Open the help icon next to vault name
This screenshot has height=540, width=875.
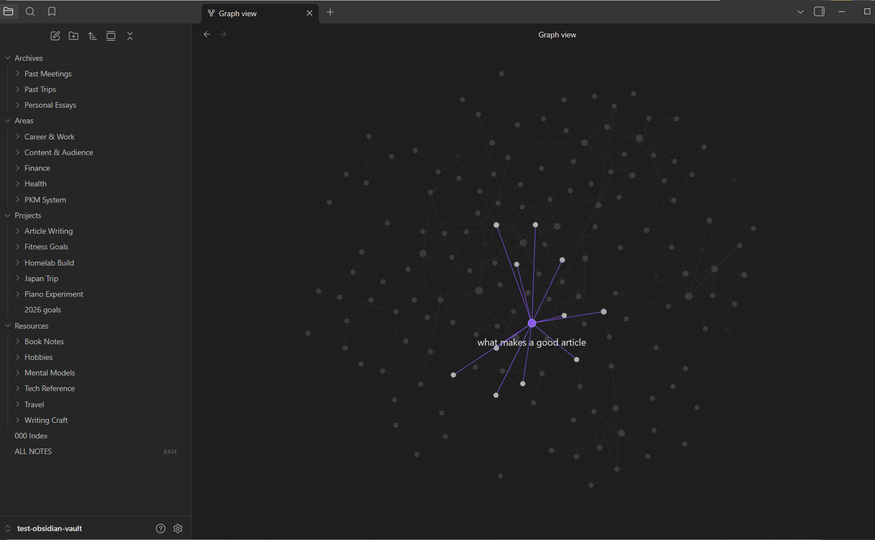[161, 528]
